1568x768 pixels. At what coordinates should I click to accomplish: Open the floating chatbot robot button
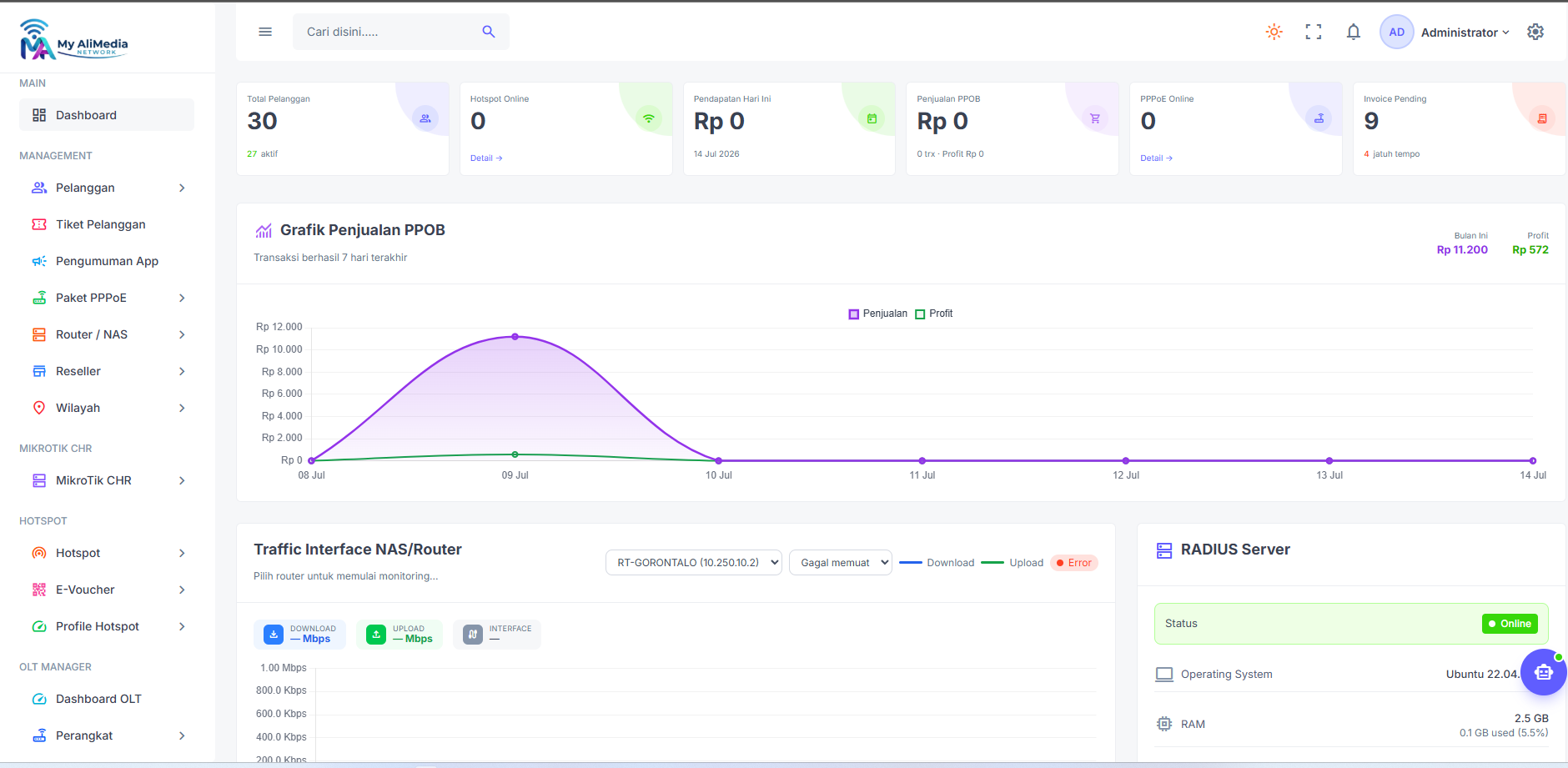(x=1543, y=672)
